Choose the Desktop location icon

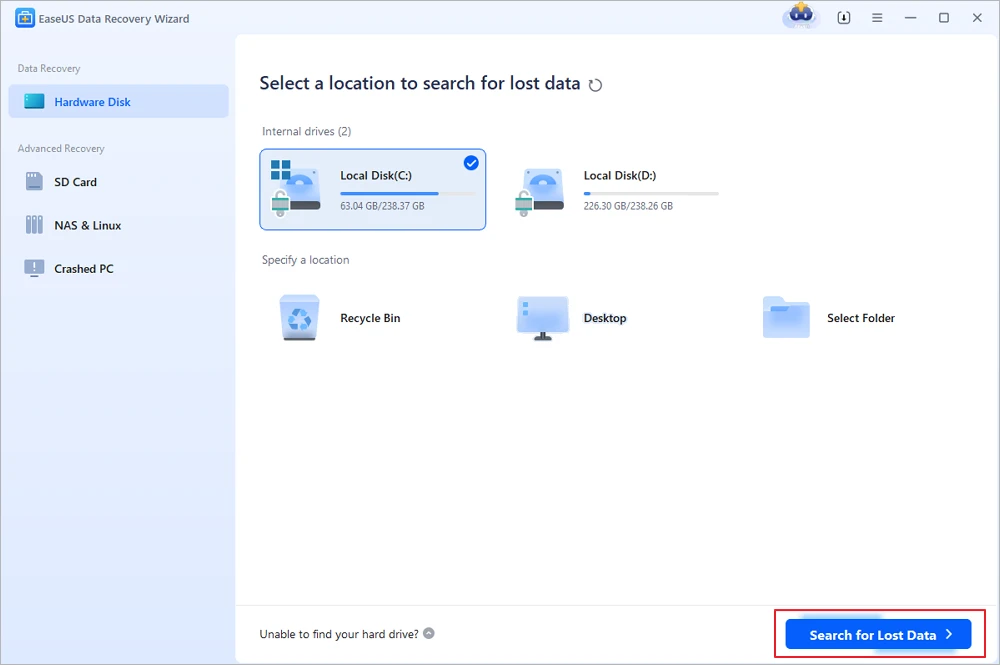(x=542, y=318)
